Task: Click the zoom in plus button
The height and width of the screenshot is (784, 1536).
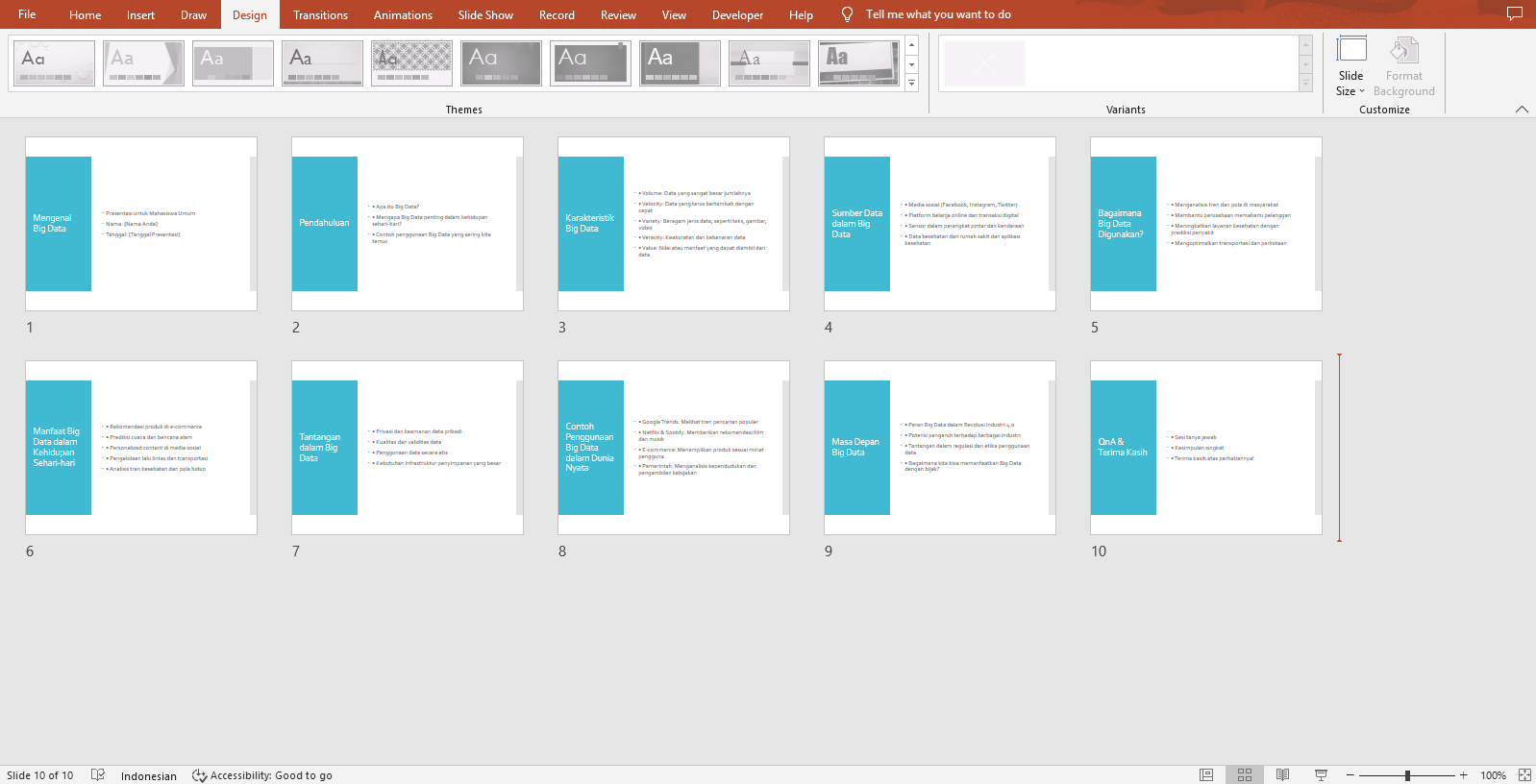Action: pyautogui.click(x=1464, y=775)
